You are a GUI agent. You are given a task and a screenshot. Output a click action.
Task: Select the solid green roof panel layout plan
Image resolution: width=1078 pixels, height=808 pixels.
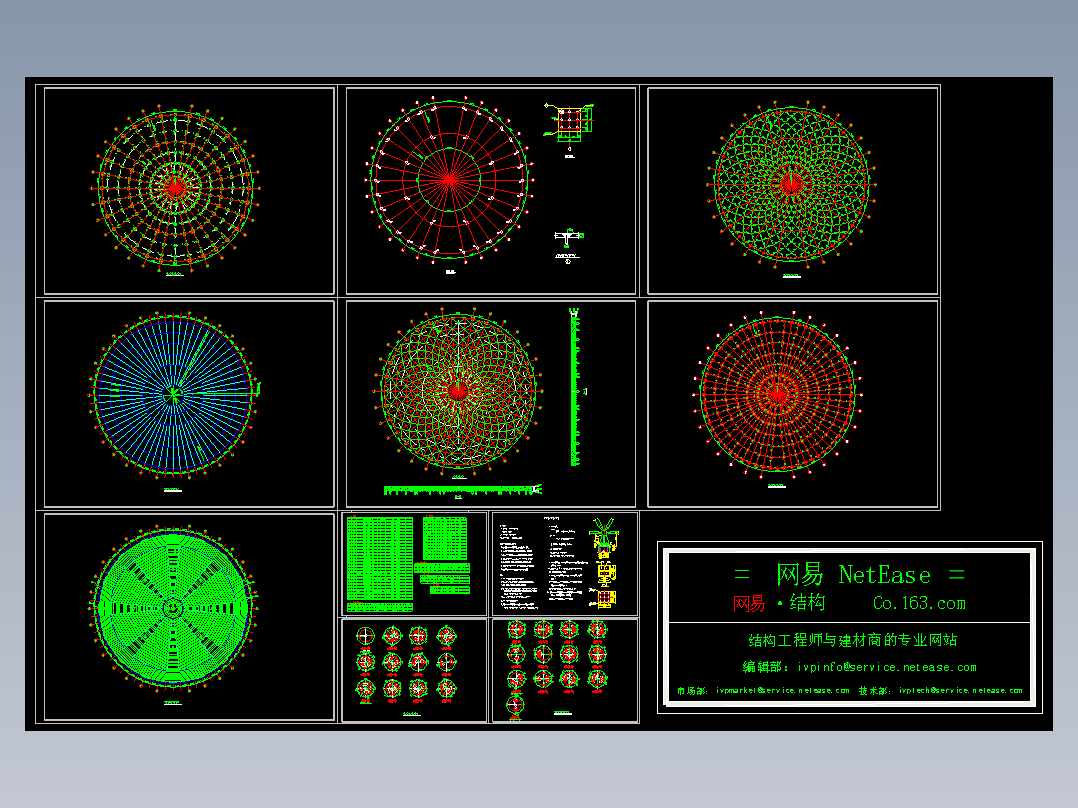pyautogui.click(x=173, y=608)
